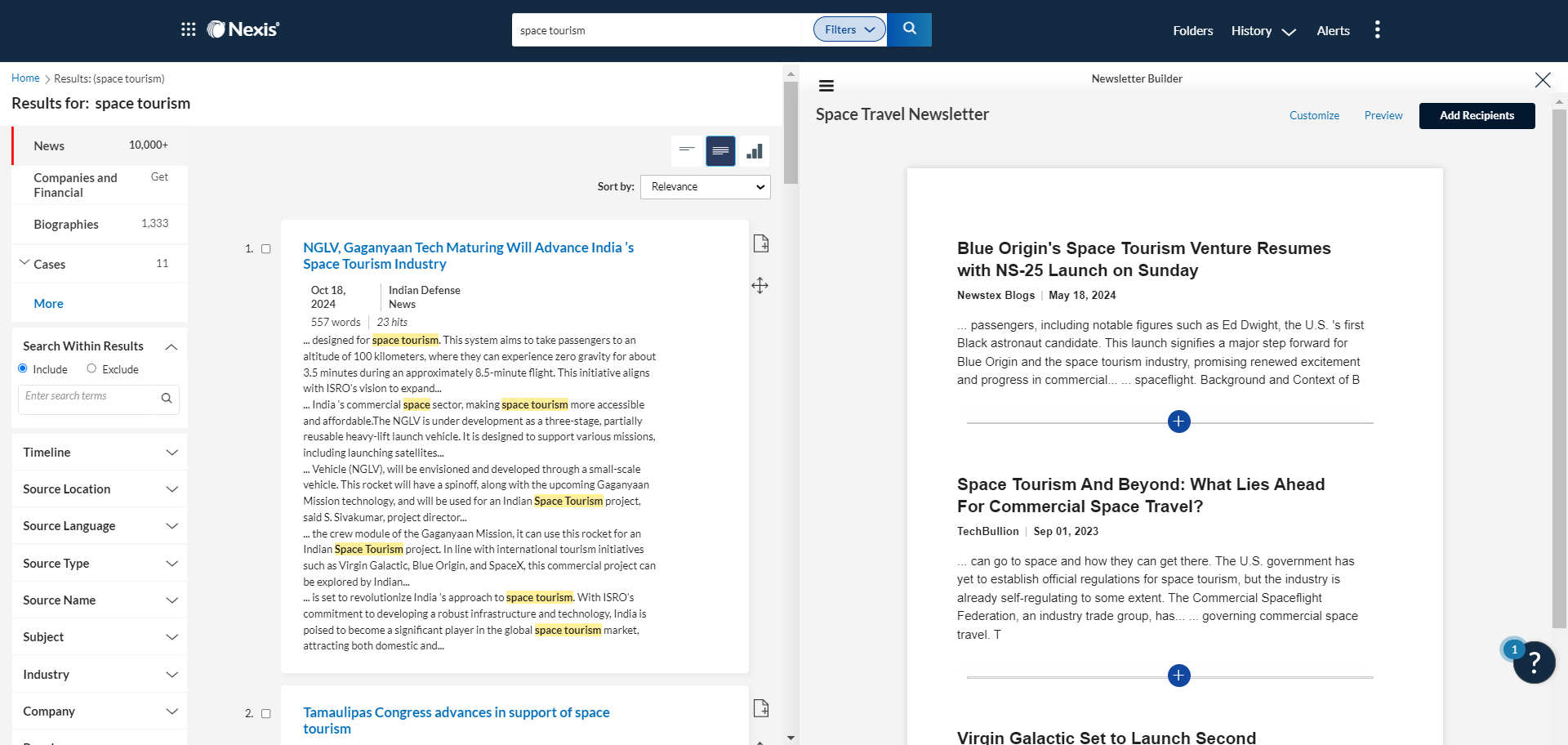Run search with magnifier button
Viewport: 1568px width, 745px height.
pos(909,29)
